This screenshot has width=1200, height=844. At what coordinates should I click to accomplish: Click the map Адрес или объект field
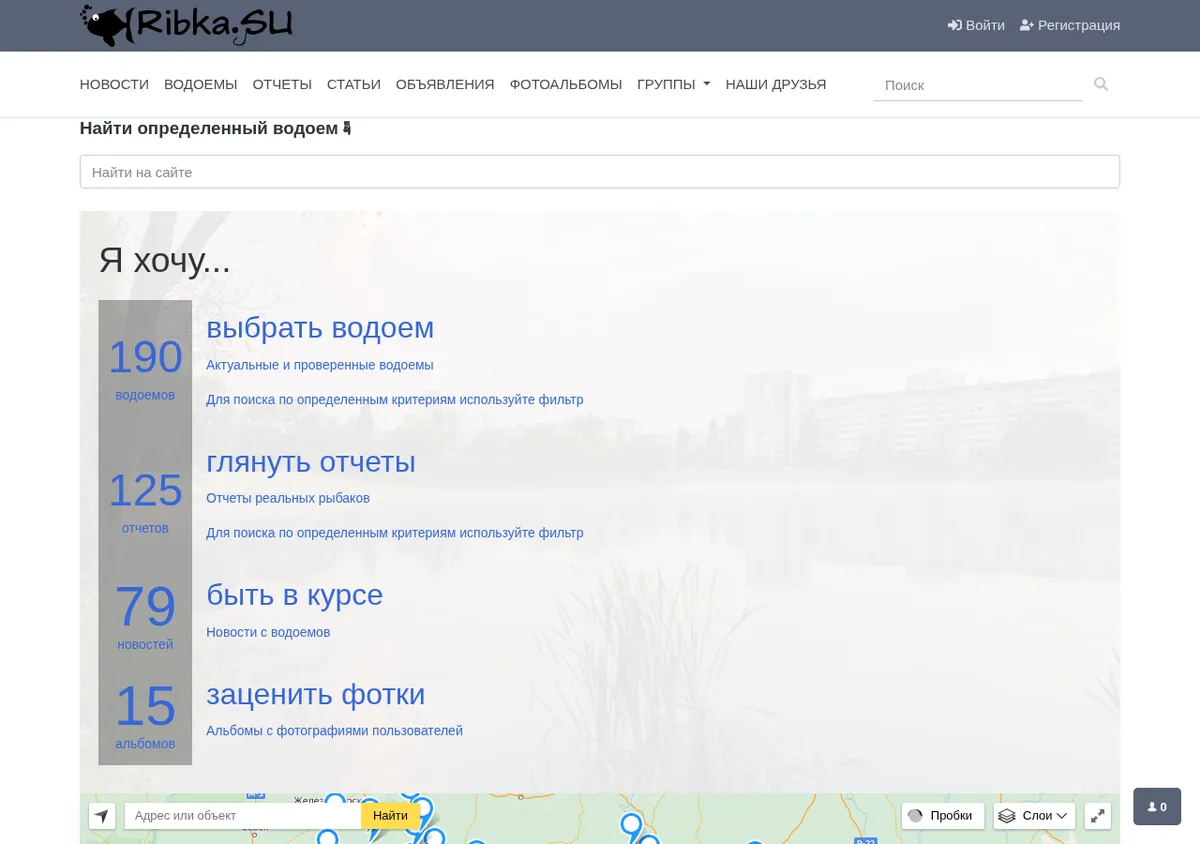[x=243, y=816]
